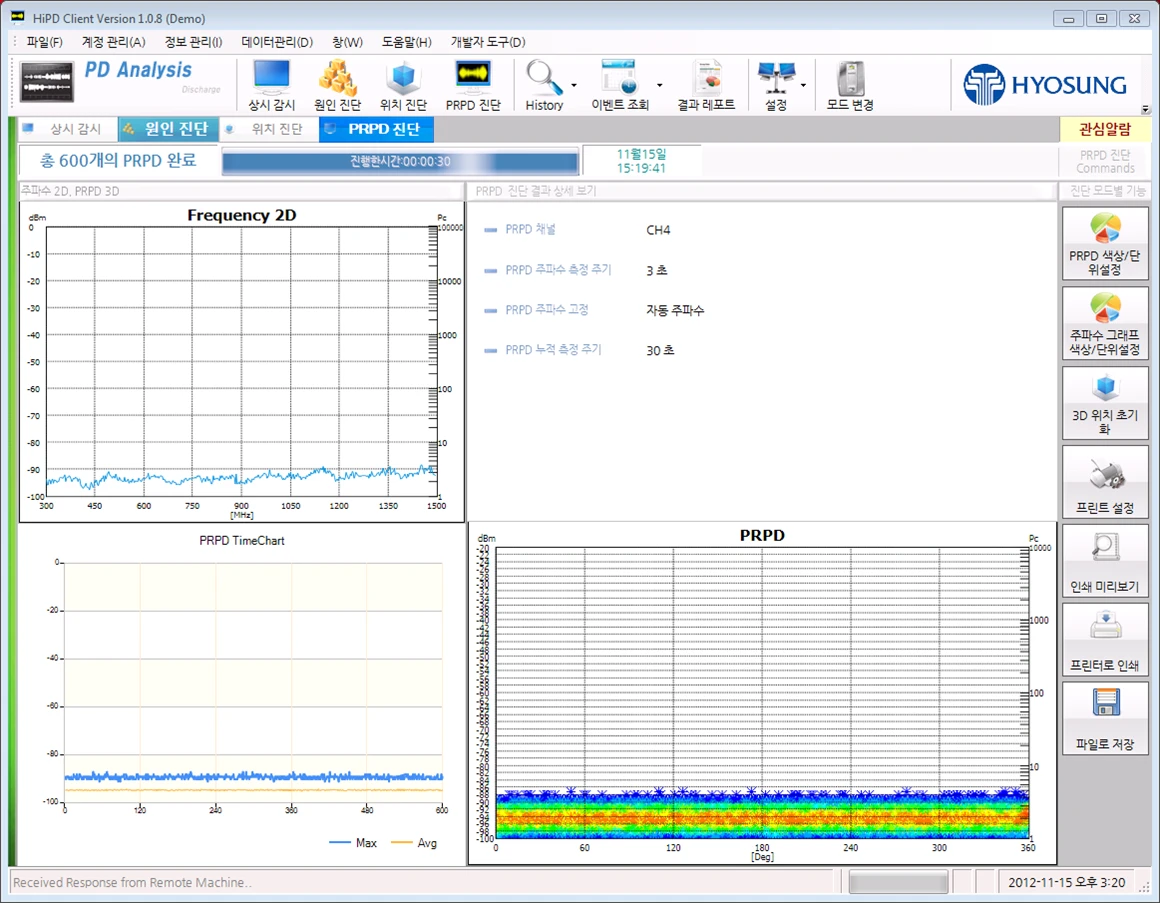This screenshot has height=903, width=1160.
Task: Click the Frequency 2D chart title
Action: [x=242, y=215]
